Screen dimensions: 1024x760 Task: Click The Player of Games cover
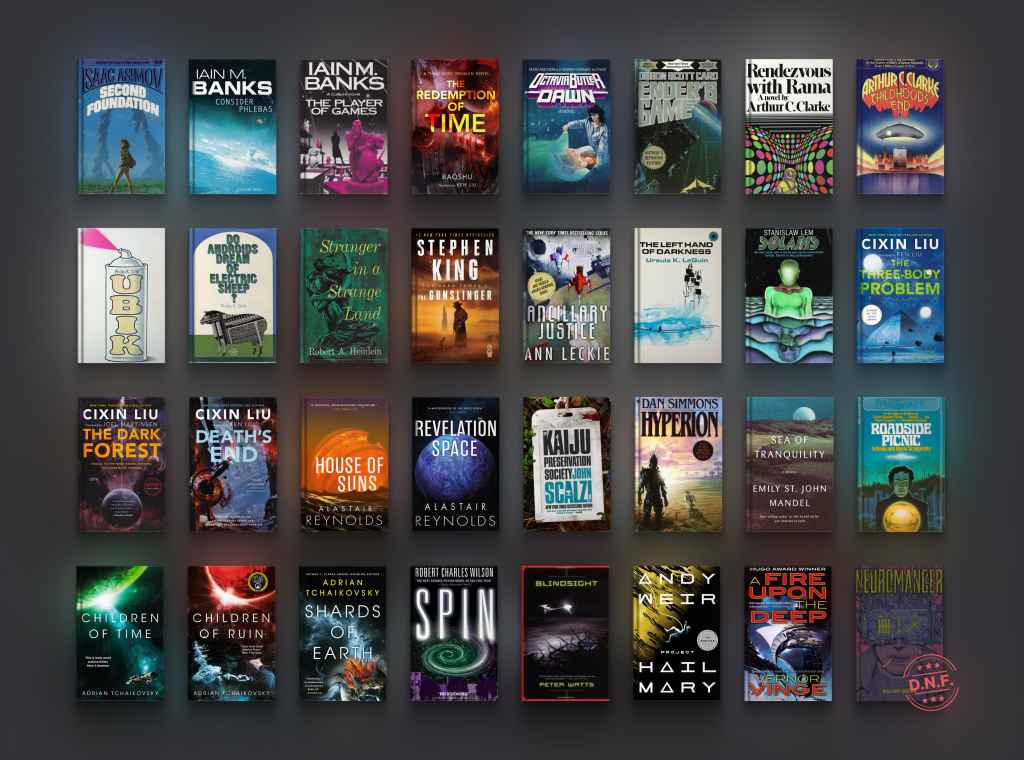(x=344, y=122)
